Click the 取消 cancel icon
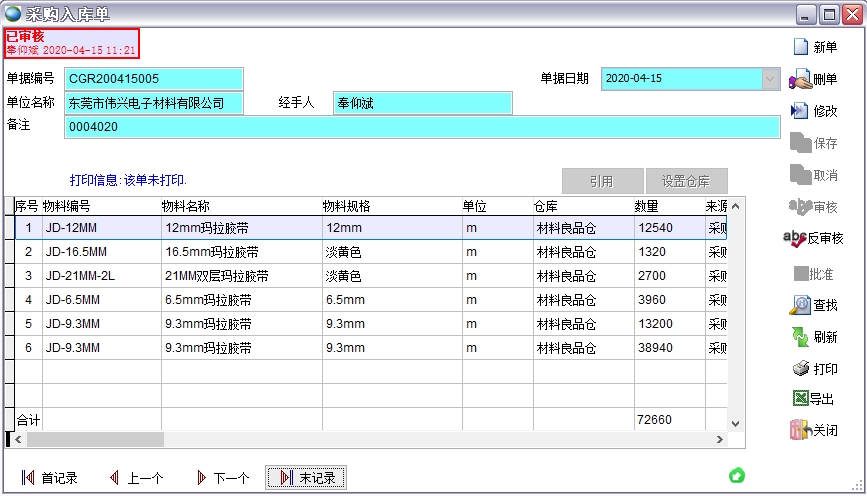867x496 pixels. coord(800,175)
